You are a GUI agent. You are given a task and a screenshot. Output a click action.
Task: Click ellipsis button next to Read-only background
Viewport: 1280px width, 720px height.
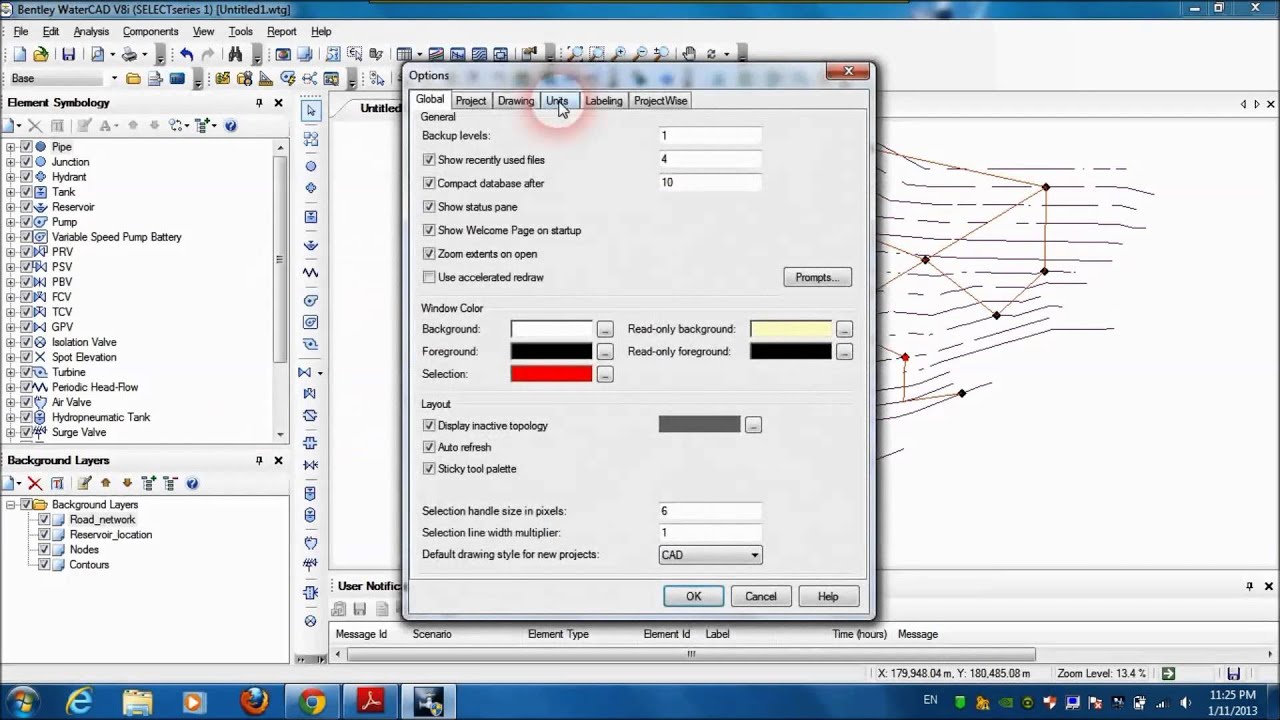pos(845,329)
